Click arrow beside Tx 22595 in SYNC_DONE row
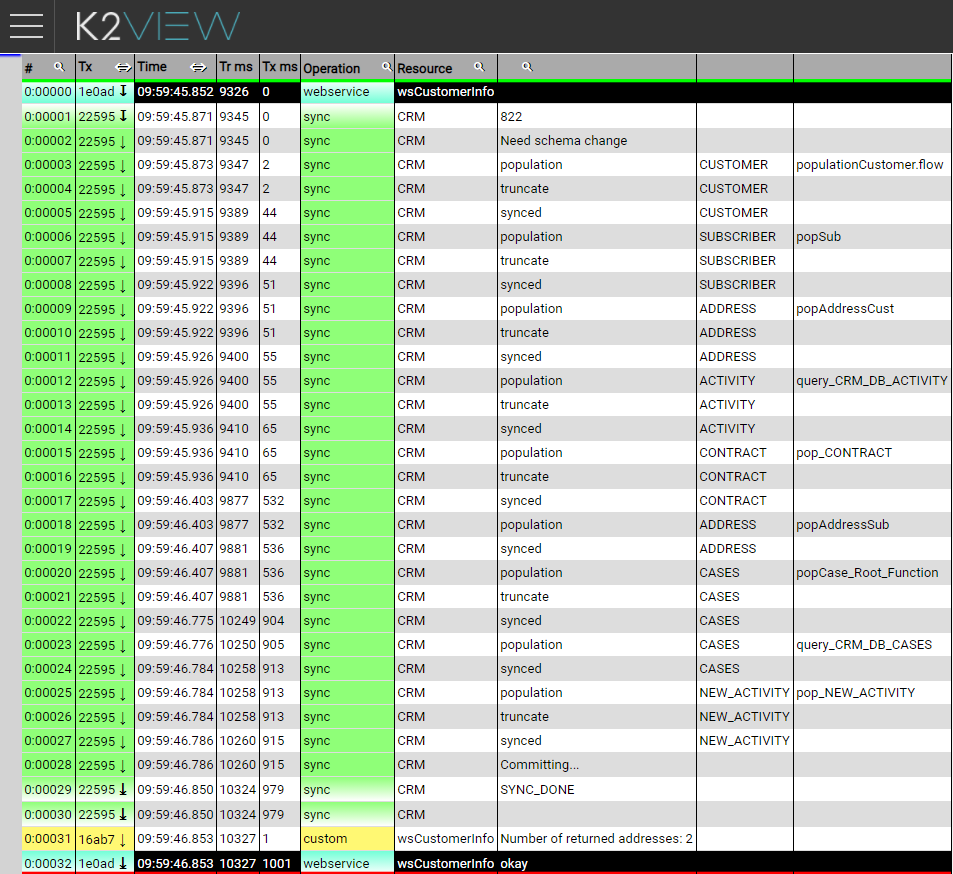Screen dimensions: 953x874 (123, 789)
